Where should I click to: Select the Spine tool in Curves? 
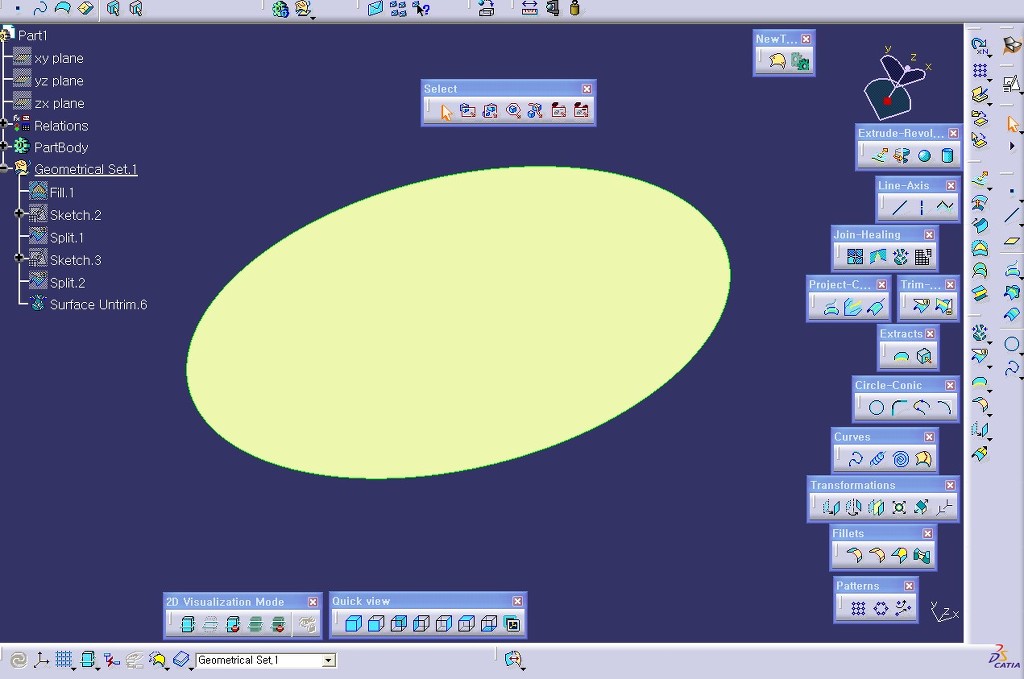pos(923,459)
